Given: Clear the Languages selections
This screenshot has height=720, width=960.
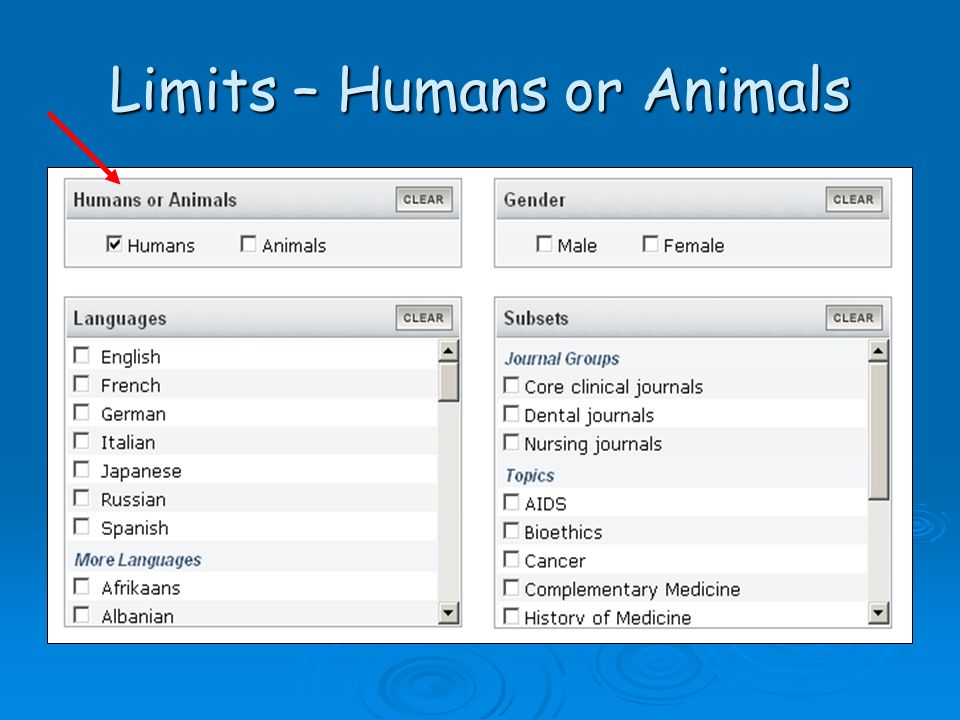Looking at the screenshot, I should click(x=424, y=318).
